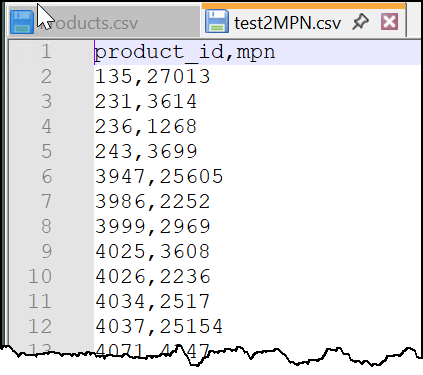This screenshot has width=423, height=375.
Task: Click the row 231,3614
Action: pos(146,102)
